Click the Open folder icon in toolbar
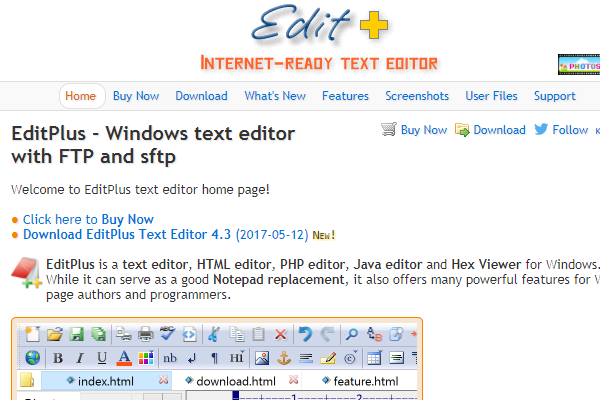 point(55,334)
